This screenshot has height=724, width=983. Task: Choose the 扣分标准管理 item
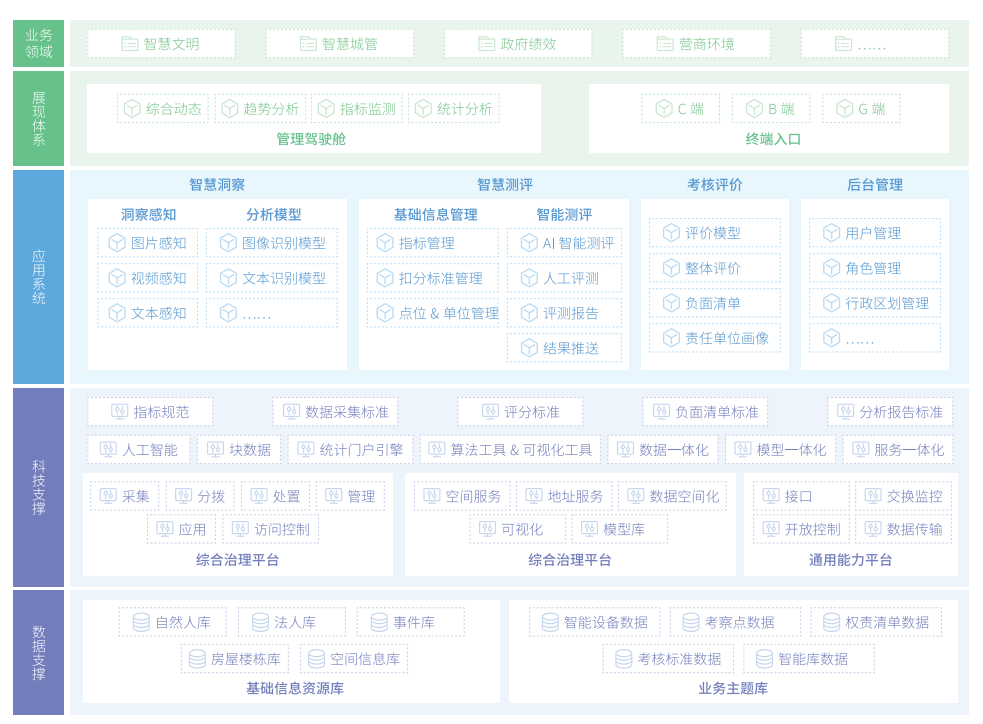click(433, 278)
